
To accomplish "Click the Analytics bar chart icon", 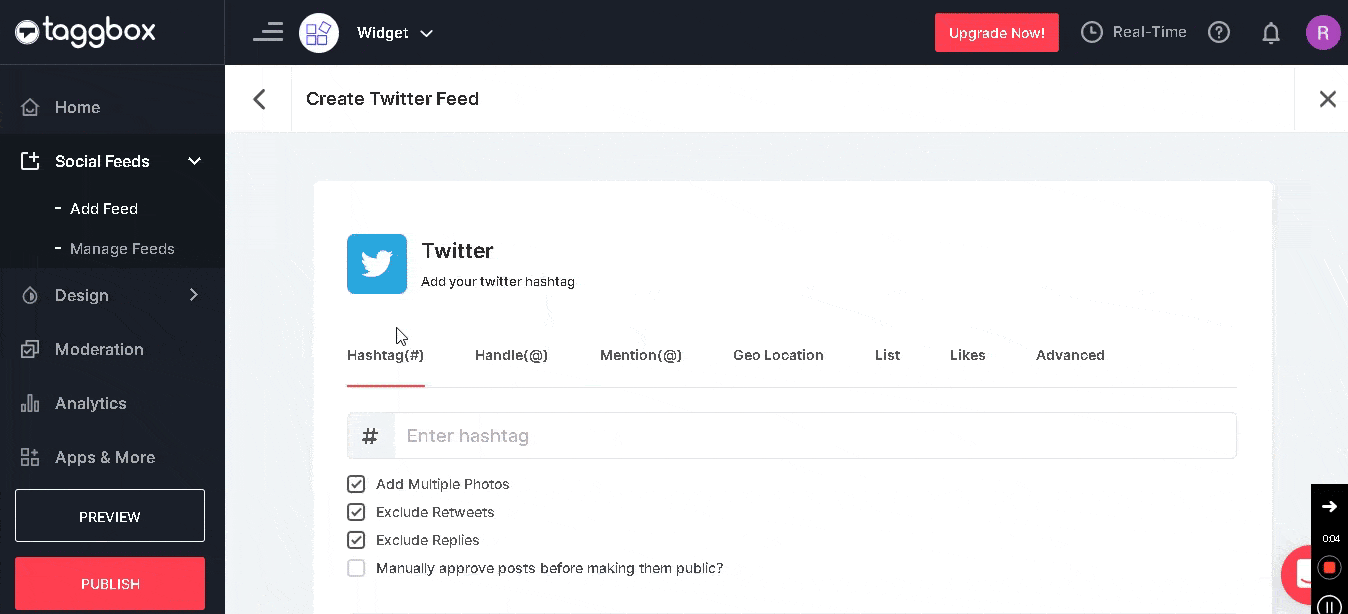I will pyautogui.click(x=30, y=403).
